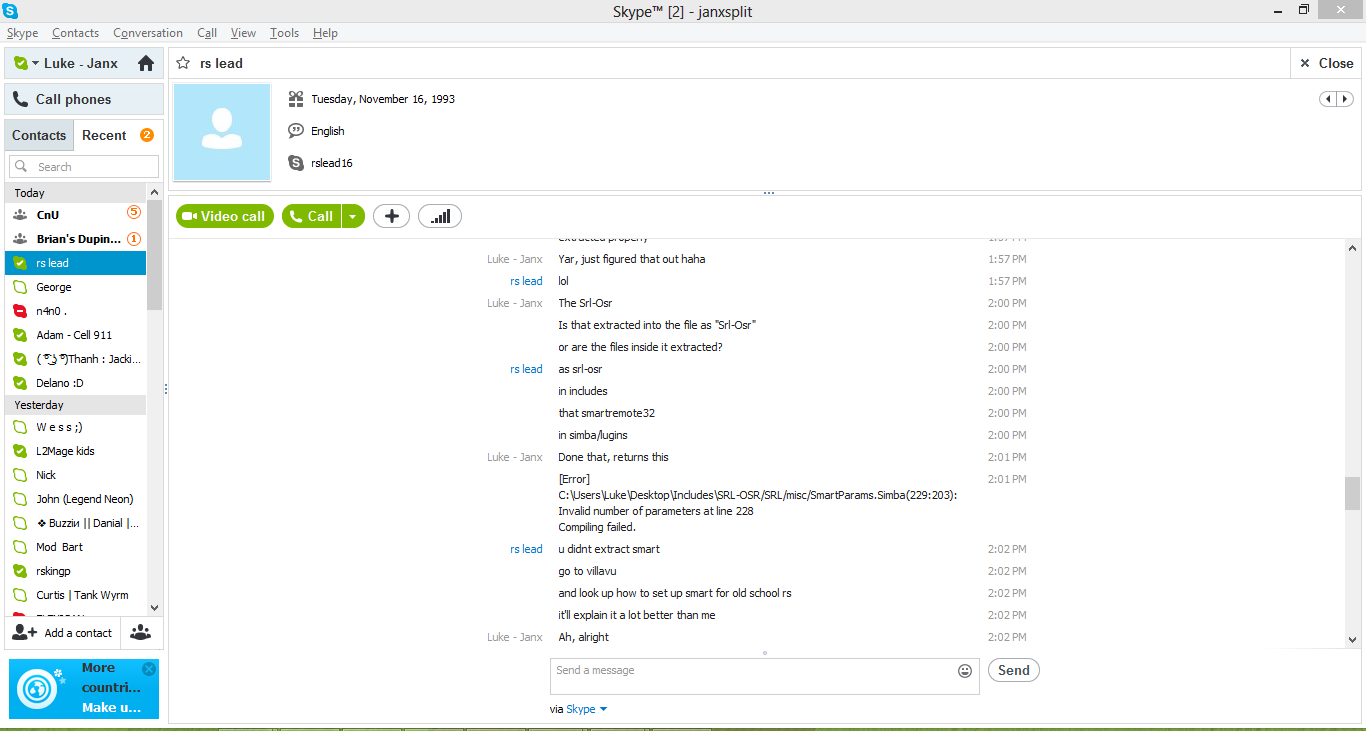
Task: Select George in the contact list
Action: click(75, 287)
